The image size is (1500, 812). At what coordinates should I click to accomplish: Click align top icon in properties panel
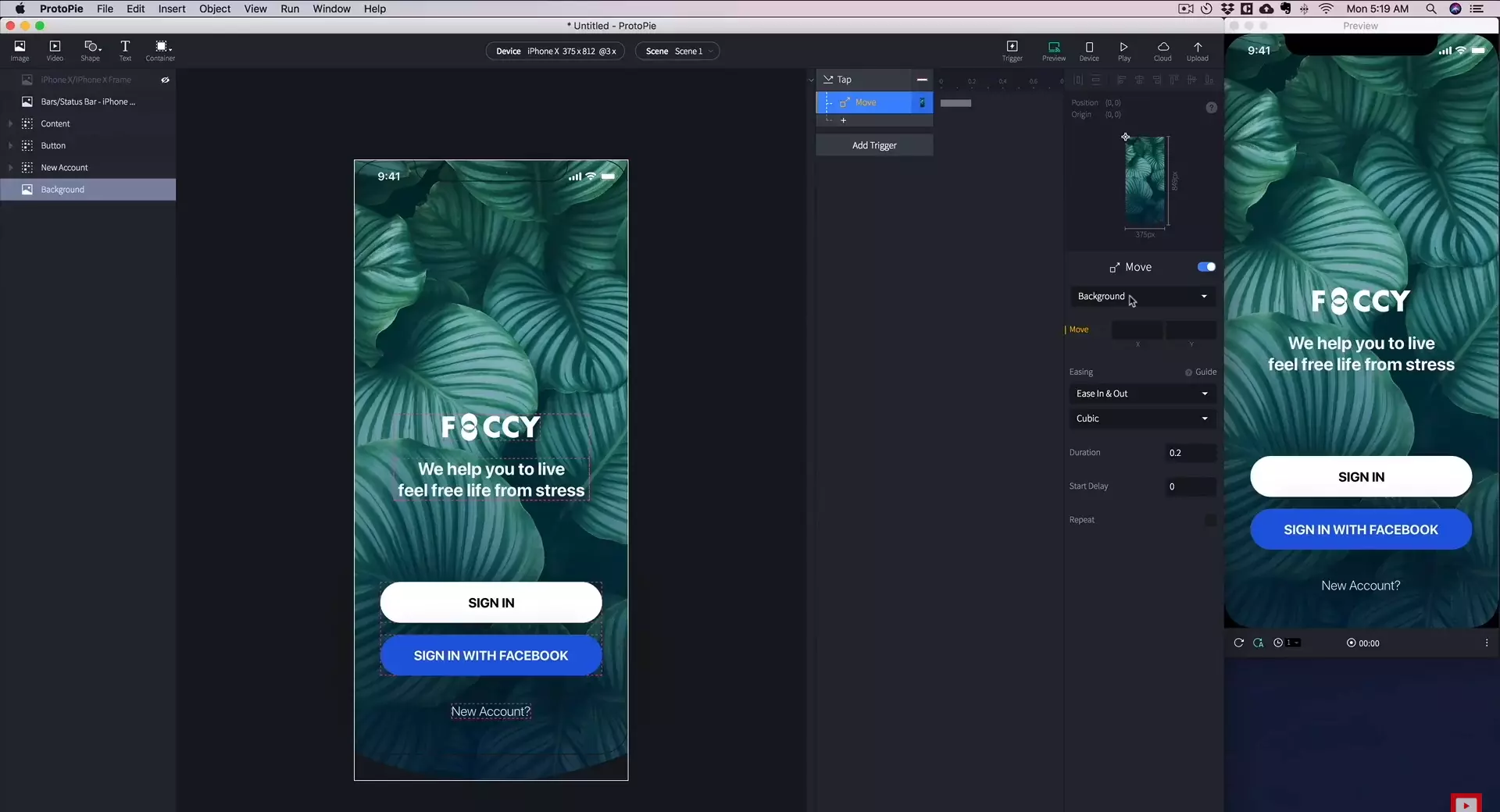coord(1174,80)
